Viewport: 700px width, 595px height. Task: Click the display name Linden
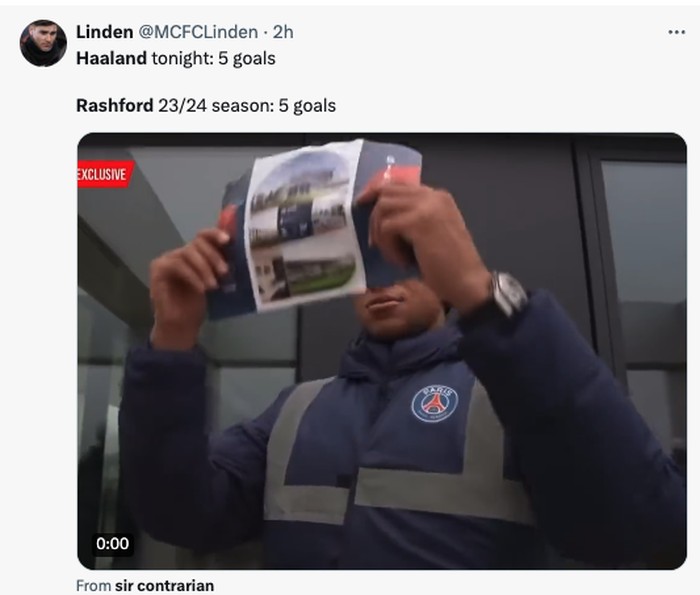pos(104,32)
